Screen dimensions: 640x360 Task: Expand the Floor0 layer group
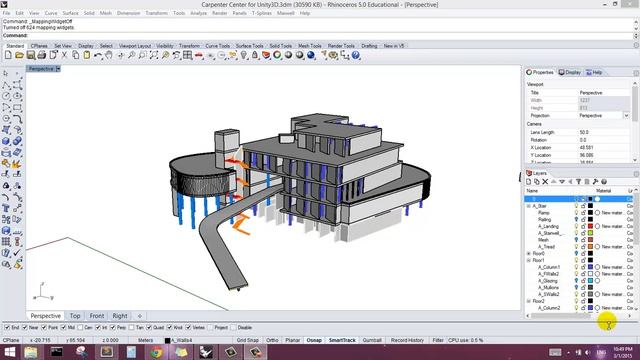click(x=529, y=253)
